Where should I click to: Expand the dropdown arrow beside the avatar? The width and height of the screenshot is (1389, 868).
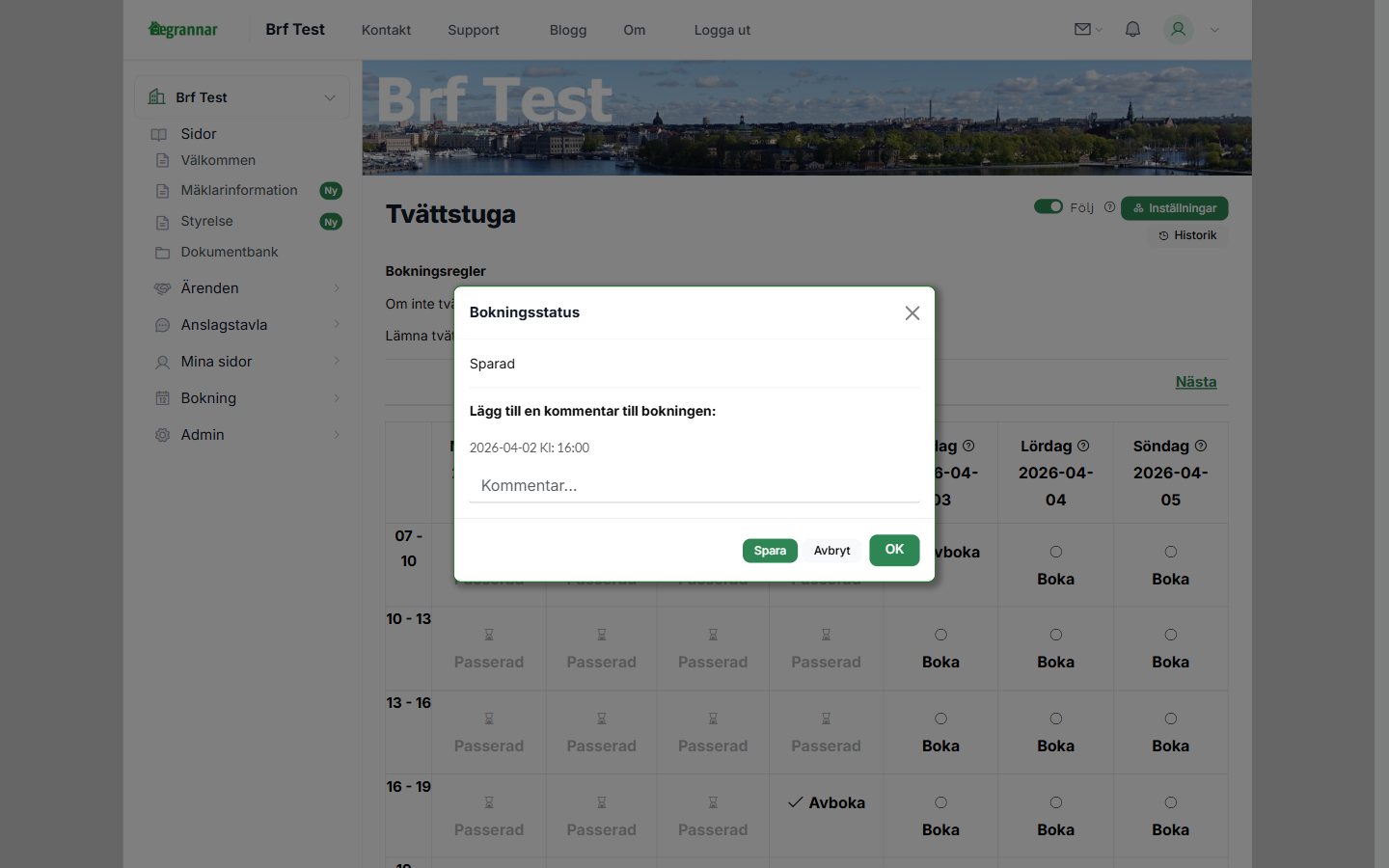pos(1214,30)
